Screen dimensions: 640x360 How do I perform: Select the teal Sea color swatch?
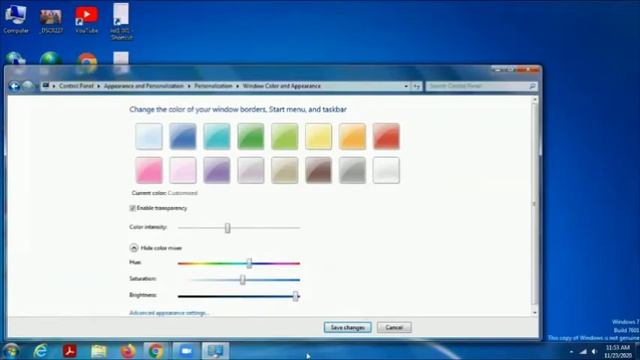click(217, 136)
